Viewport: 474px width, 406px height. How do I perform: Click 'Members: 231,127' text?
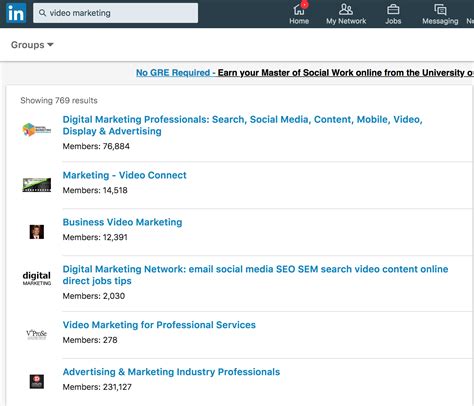click(x=97, y=387)
